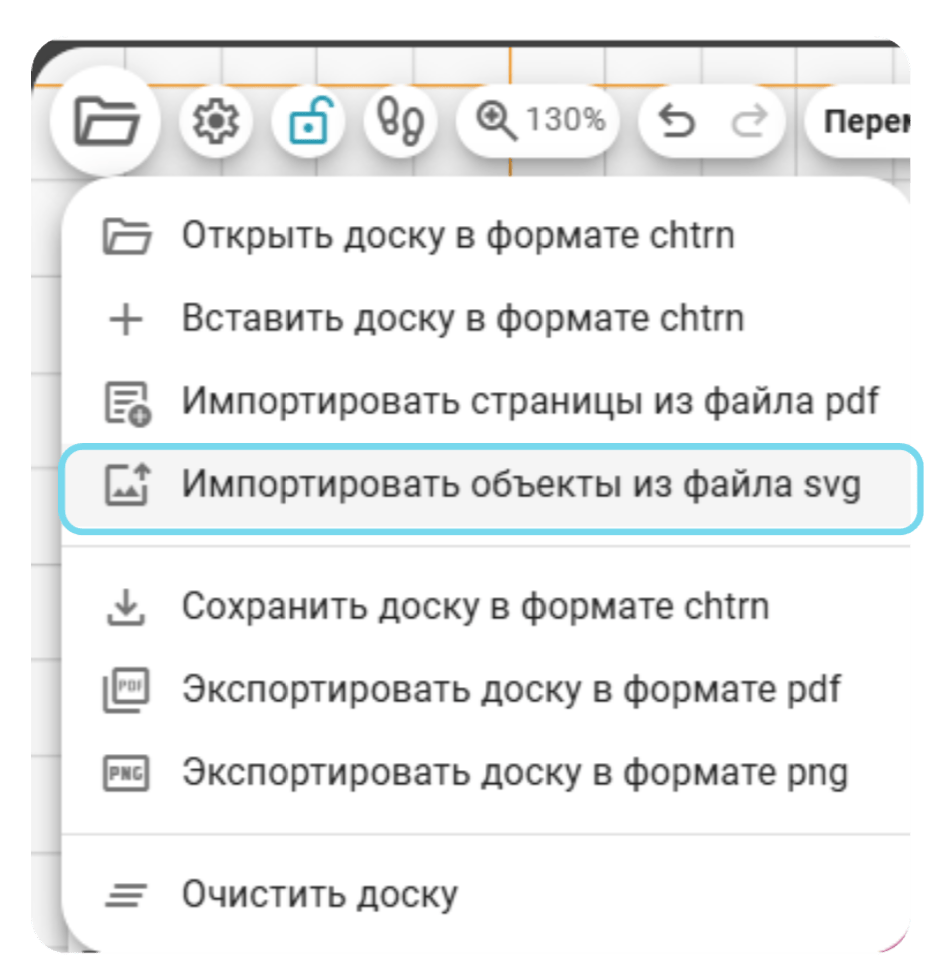This screenshot has height=977, width=940.
Task: Open board settings gear icon
Action: click(x=216, y=122)
